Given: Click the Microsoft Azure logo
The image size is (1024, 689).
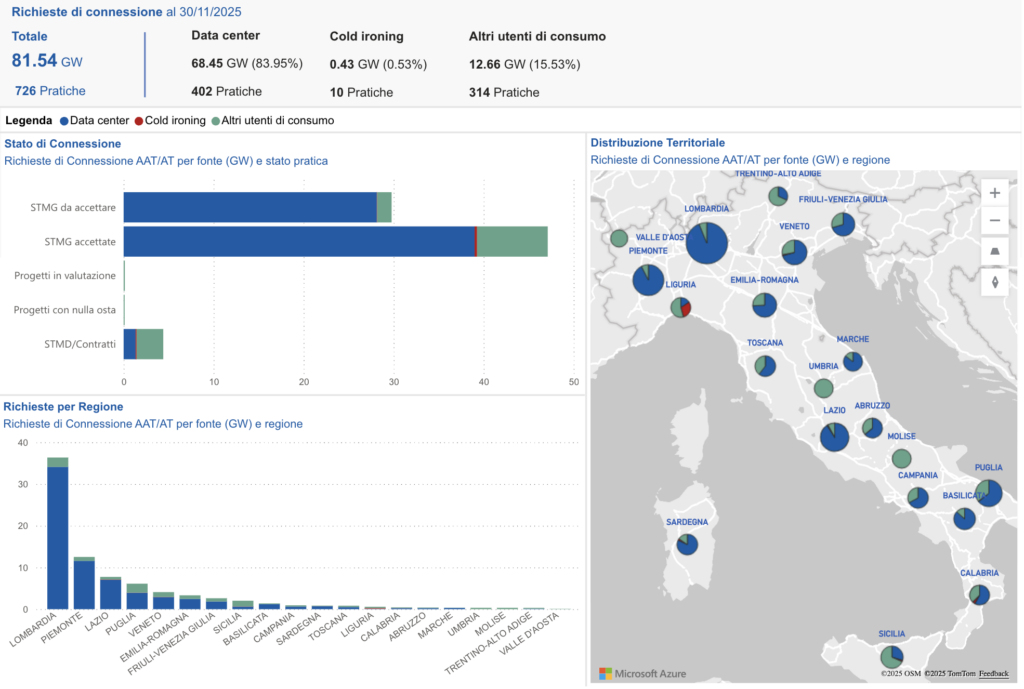Looking at the screenshot, I should click(642, 674).
